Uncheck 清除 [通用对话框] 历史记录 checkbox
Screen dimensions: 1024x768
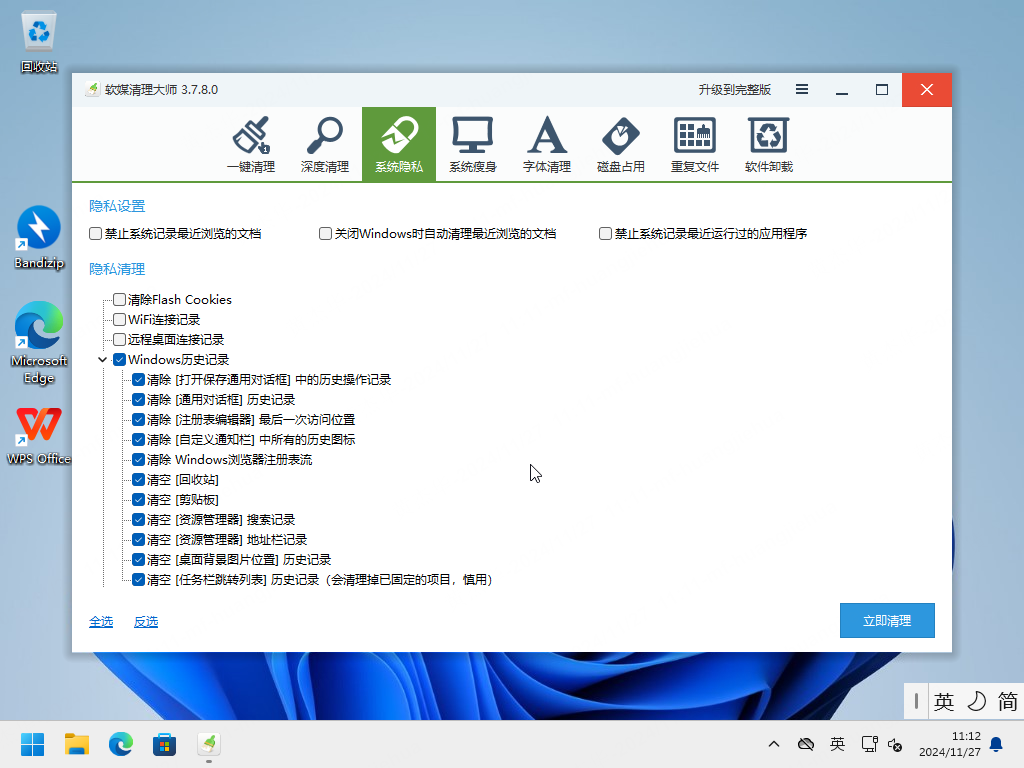pos(138,400)
